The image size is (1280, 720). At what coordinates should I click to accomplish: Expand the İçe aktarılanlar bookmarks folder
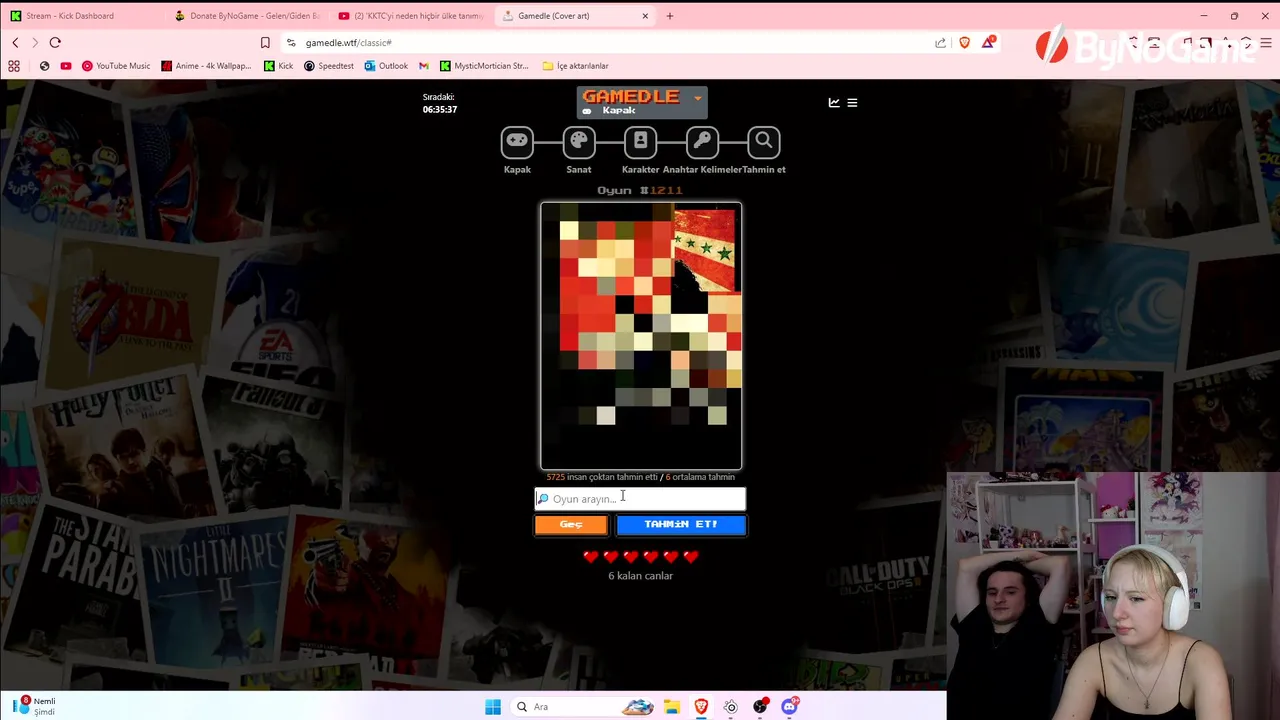click(575, 66)
